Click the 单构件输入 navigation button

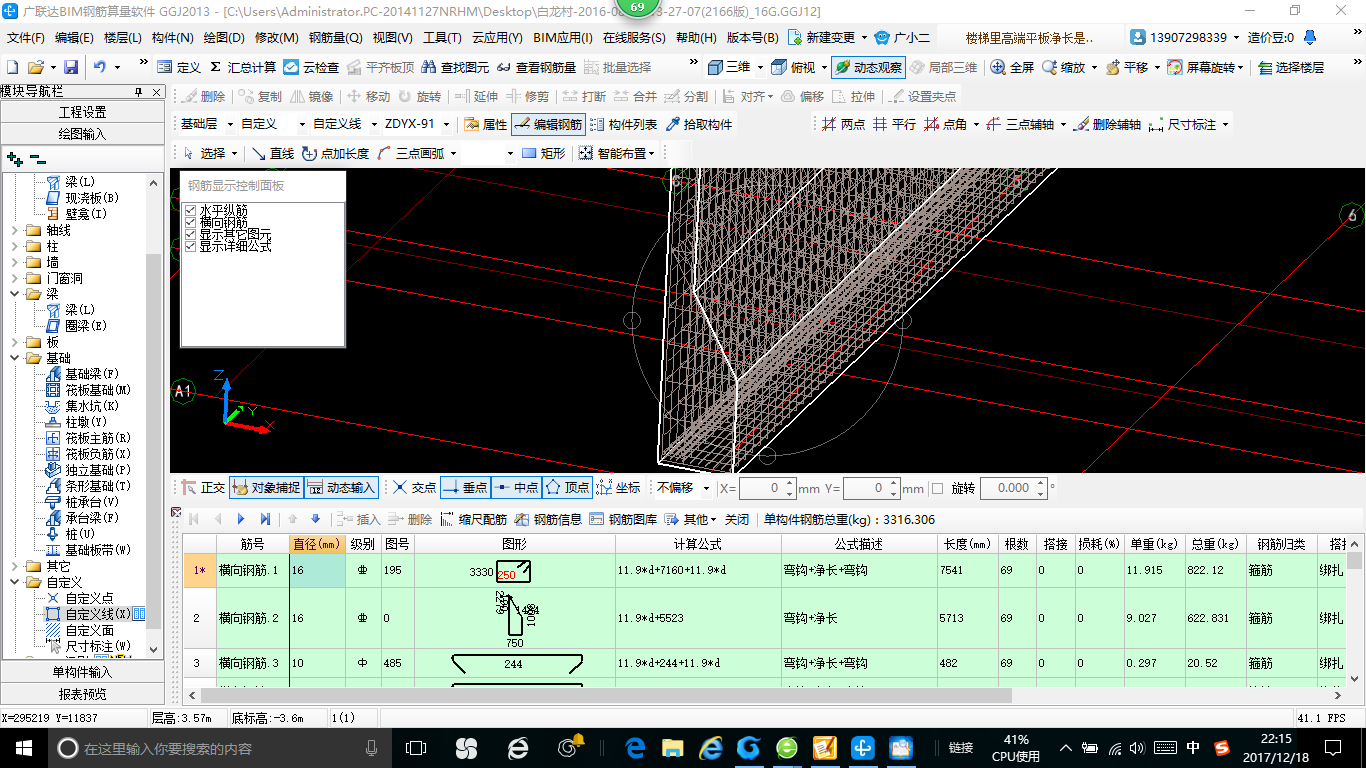coord(82,672)
